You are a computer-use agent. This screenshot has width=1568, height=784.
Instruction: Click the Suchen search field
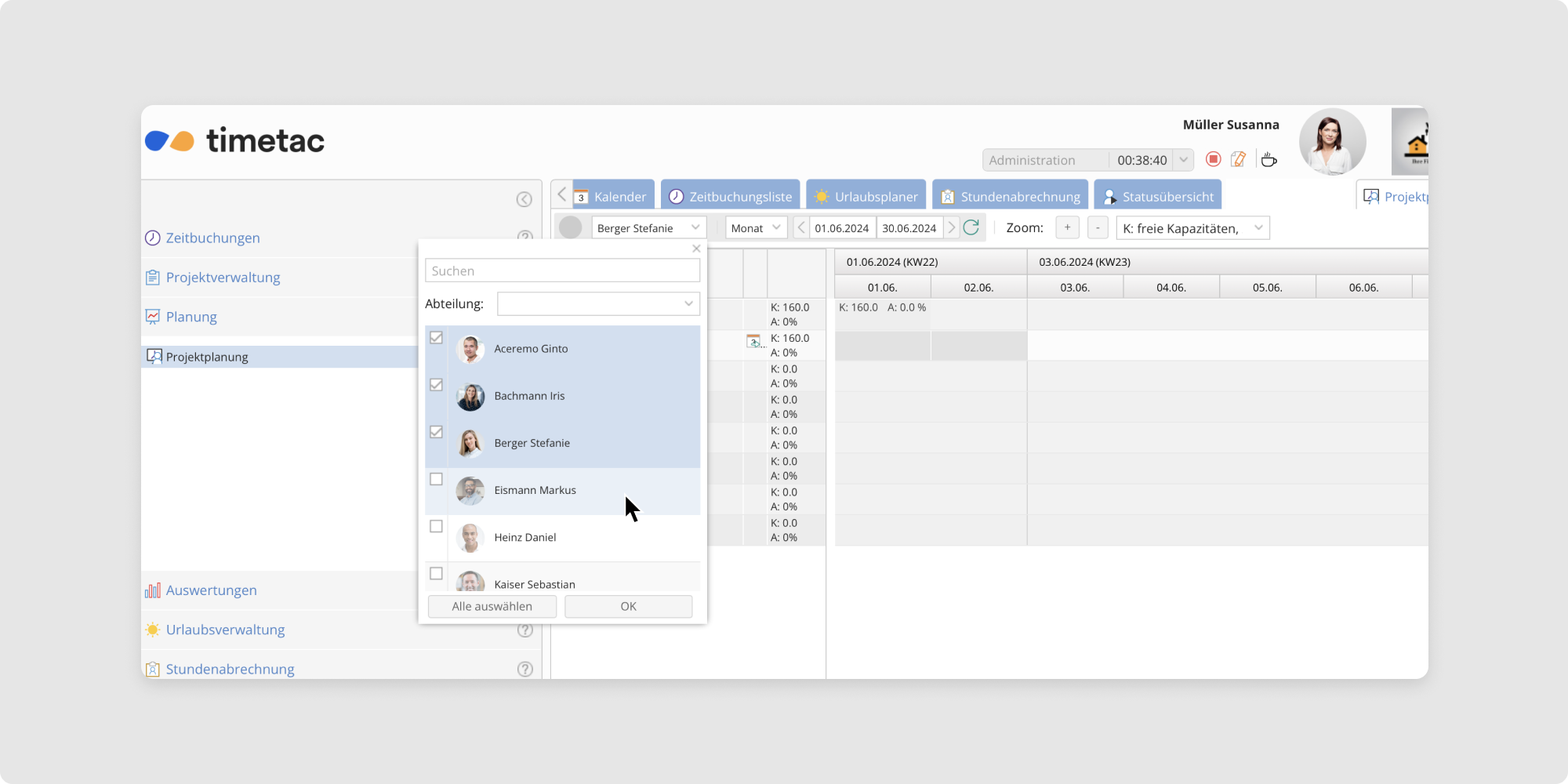point(562,270)
